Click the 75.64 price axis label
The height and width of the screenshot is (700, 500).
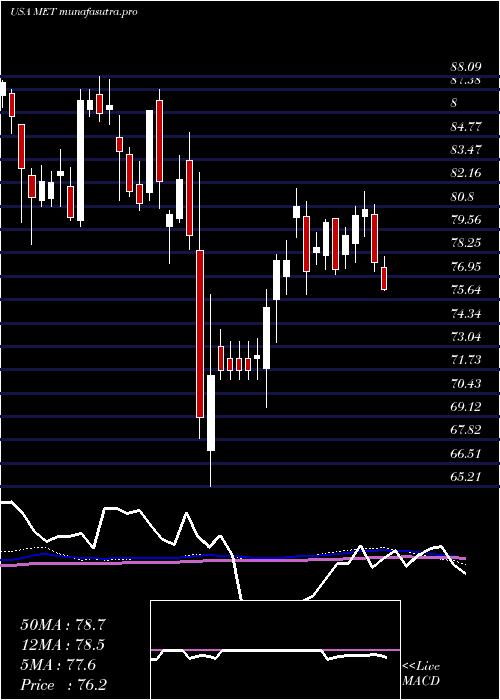click(x=466, y=290)
